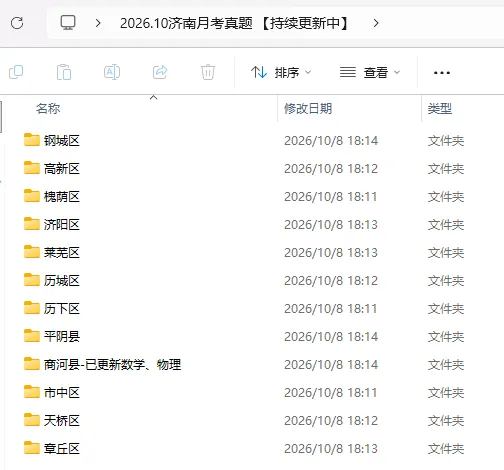504x470 pixels.
Task: Click the paste toolbar icon
Action: coord(64,72)
